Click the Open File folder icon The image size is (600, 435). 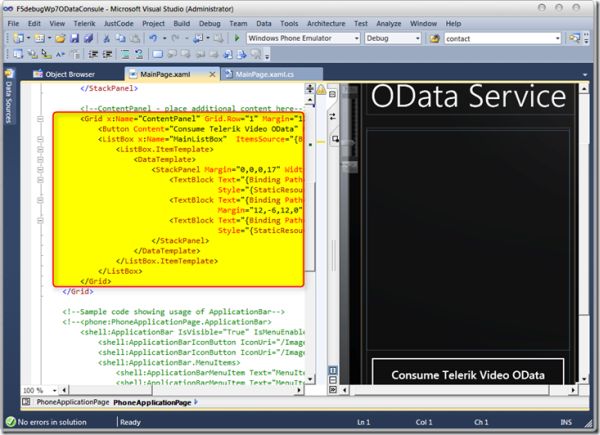pyautogui.click(x=60, y=38)
